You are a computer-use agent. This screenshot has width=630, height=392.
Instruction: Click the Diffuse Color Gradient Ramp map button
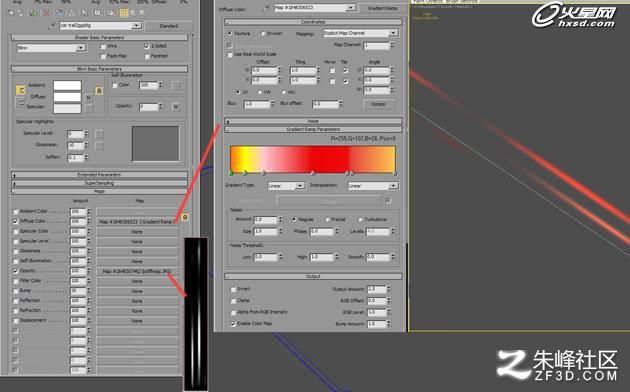point(137,222)
